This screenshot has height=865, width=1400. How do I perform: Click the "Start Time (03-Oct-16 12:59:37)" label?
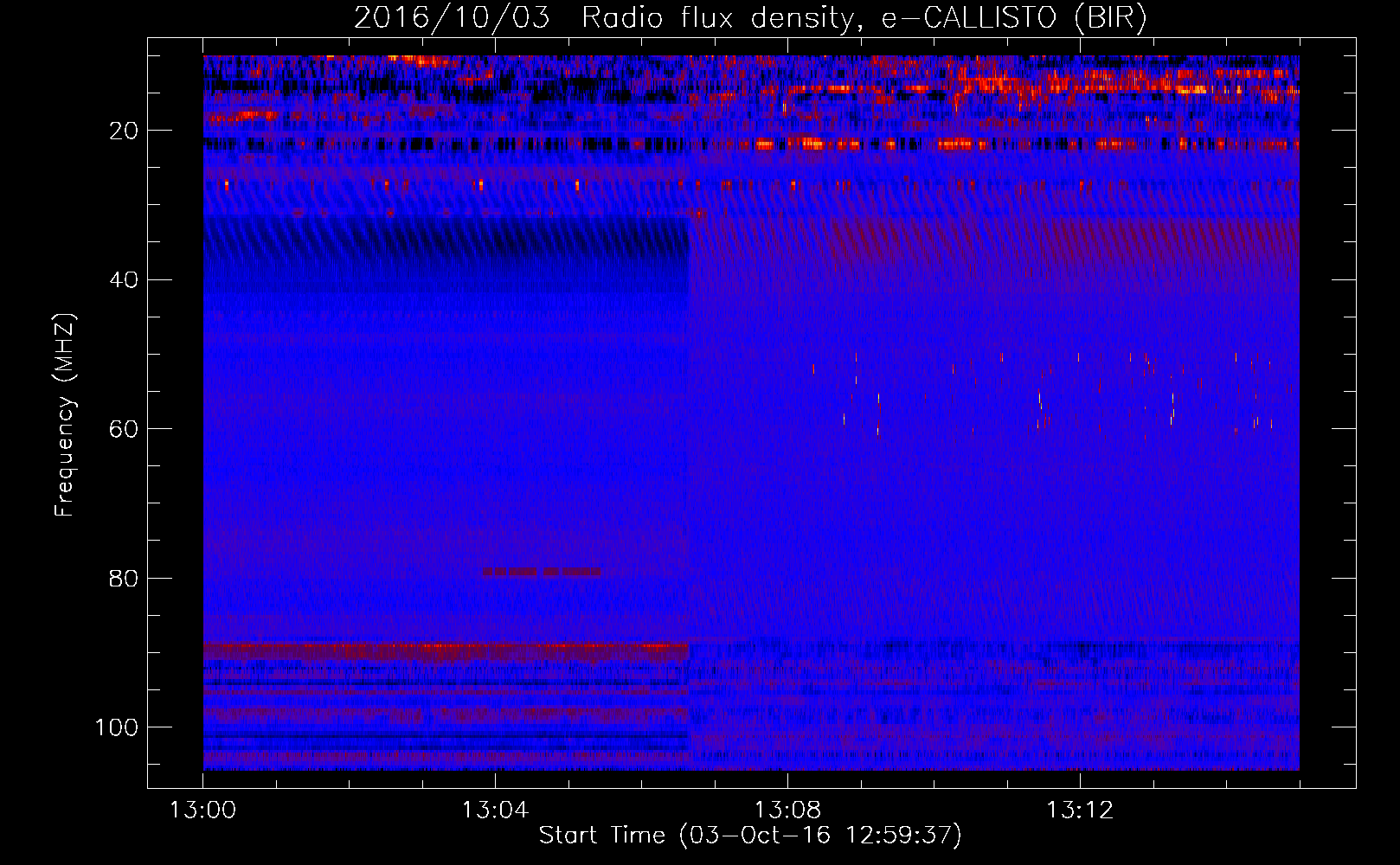pyautogui.click(x=750, y=836)
